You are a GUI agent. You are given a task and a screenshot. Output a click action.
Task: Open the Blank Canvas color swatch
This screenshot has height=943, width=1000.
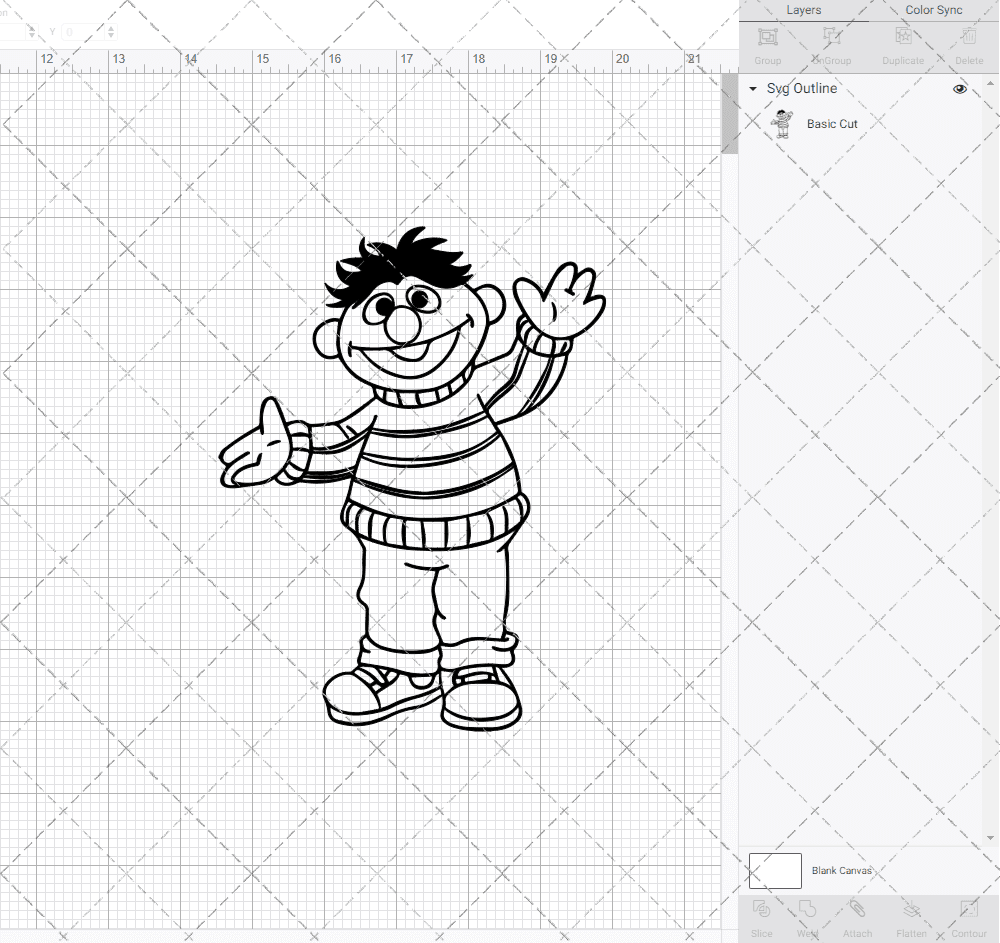coord(775,870)
